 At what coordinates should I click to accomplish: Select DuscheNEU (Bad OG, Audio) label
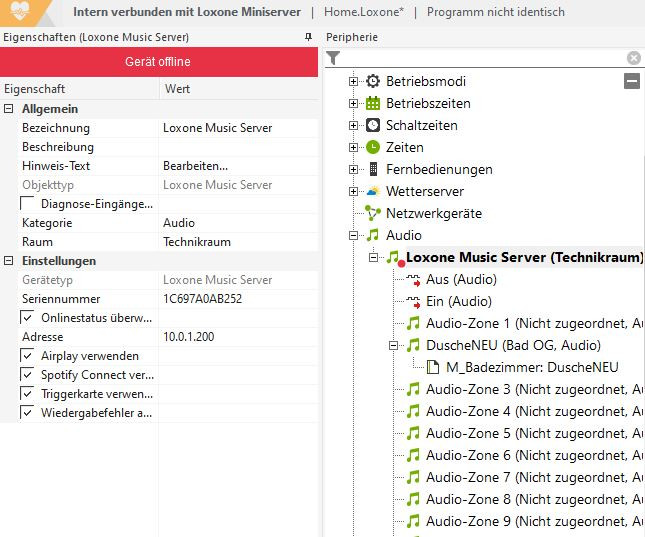513,345
